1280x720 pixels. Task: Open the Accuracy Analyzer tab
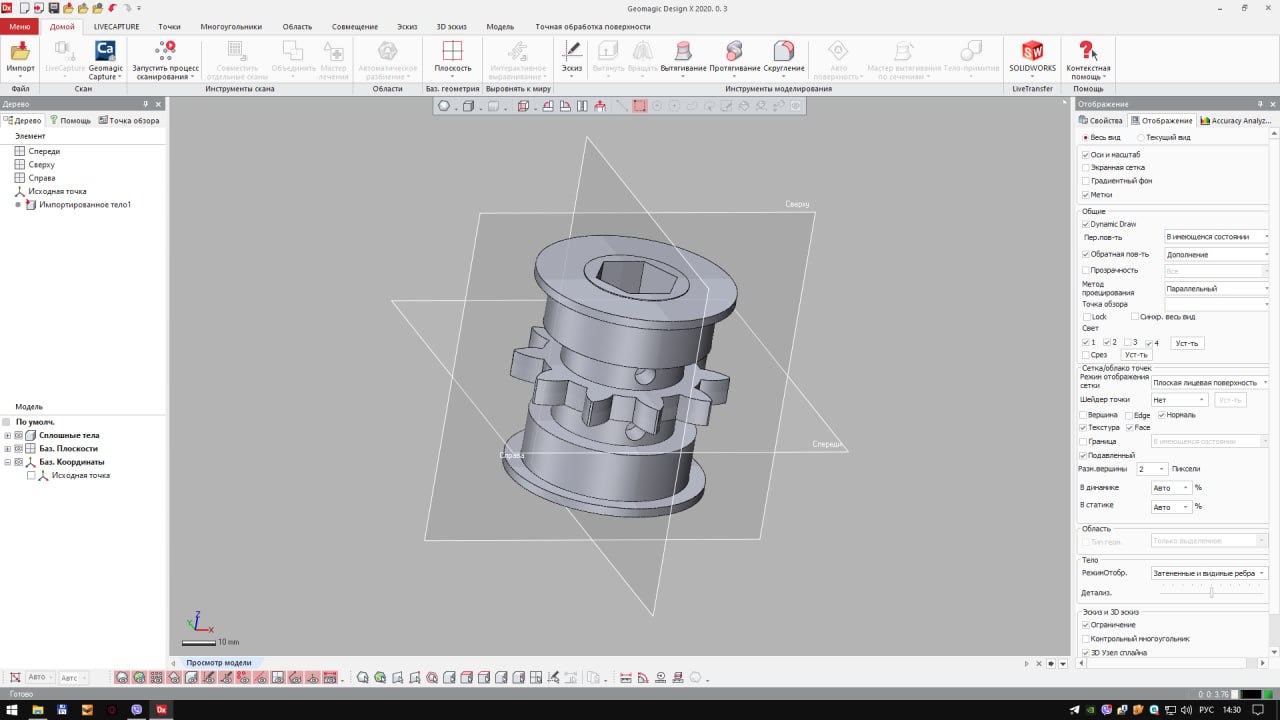(1236, 120)
